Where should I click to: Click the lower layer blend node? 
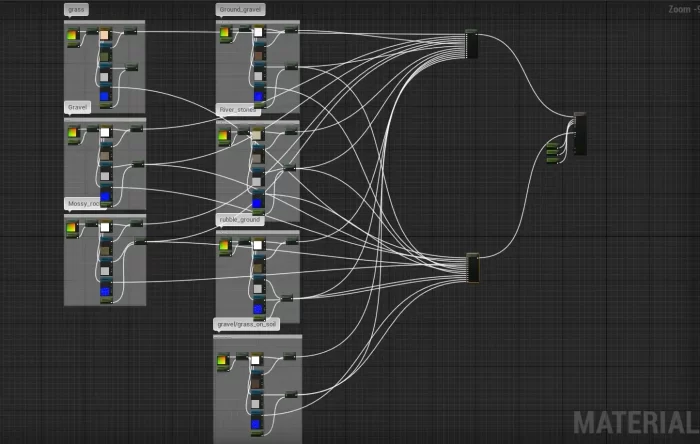(473, 269)
